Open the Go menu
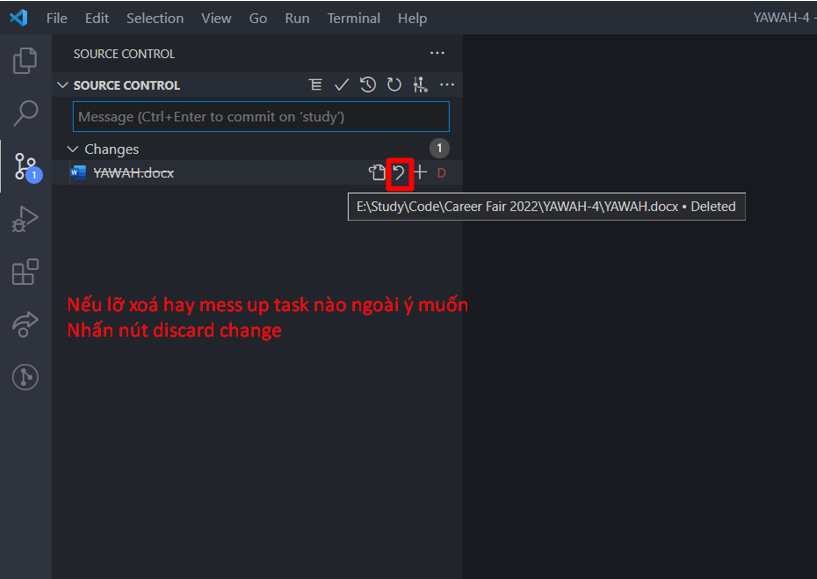Screen dimensions: 817x579 258,18
